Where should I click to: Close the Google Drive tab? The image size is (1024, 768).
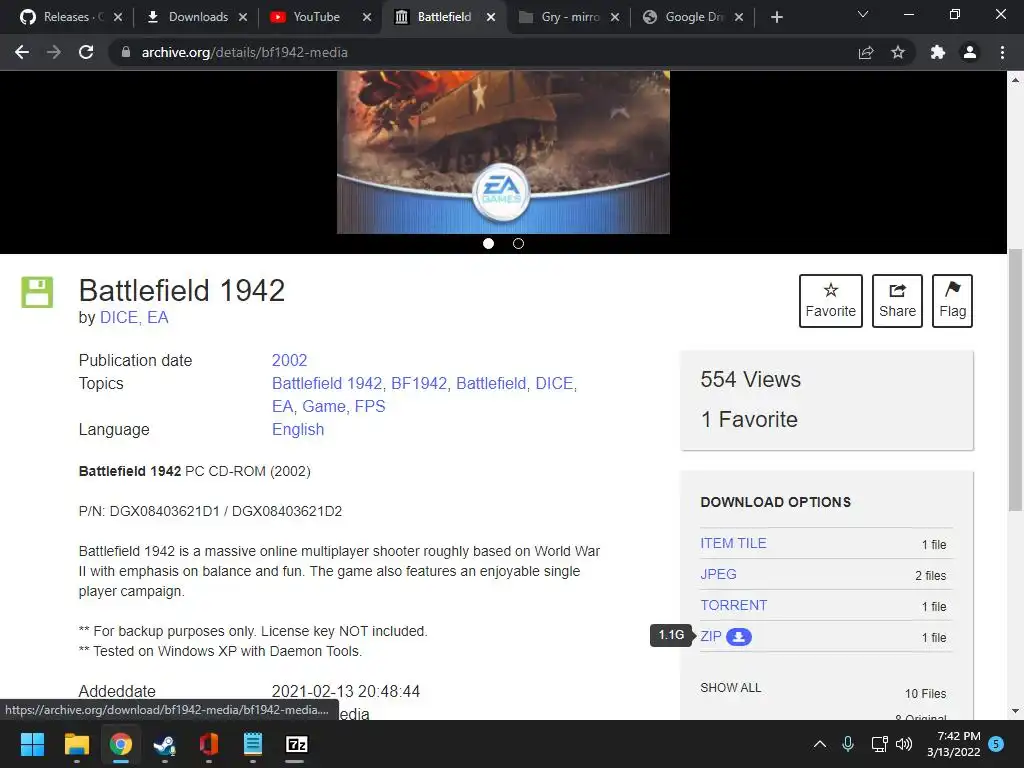point(739,17)
